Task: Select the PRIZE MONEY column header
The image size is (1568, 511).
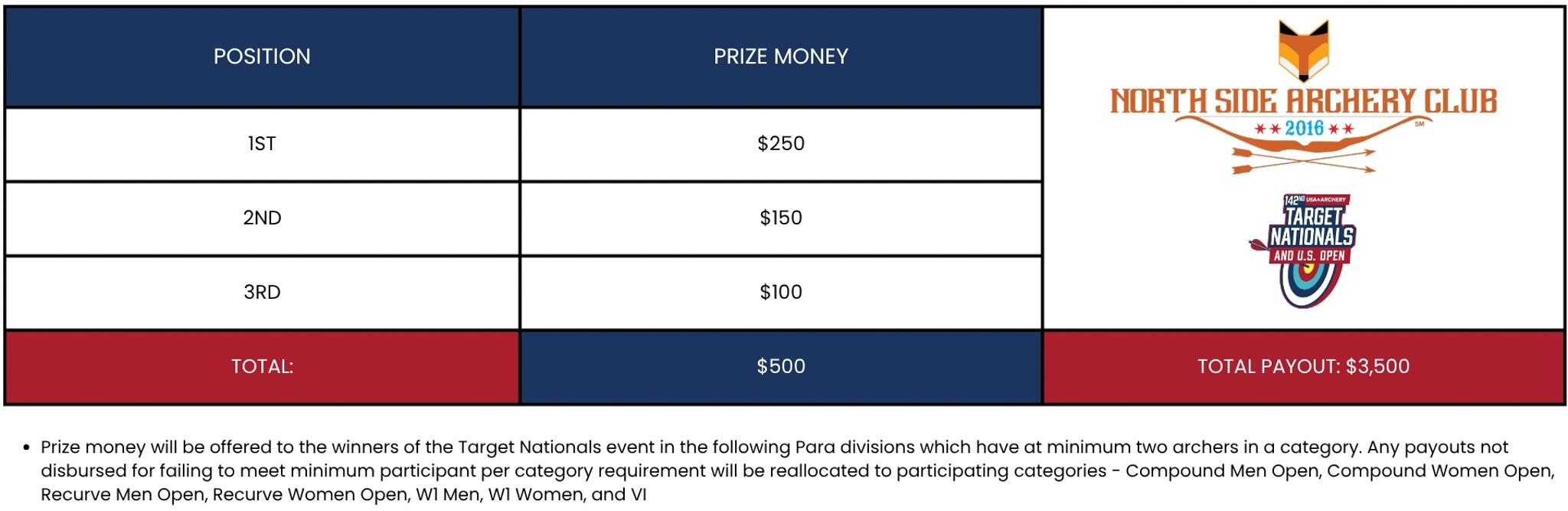Action: [x=781, y=57]
